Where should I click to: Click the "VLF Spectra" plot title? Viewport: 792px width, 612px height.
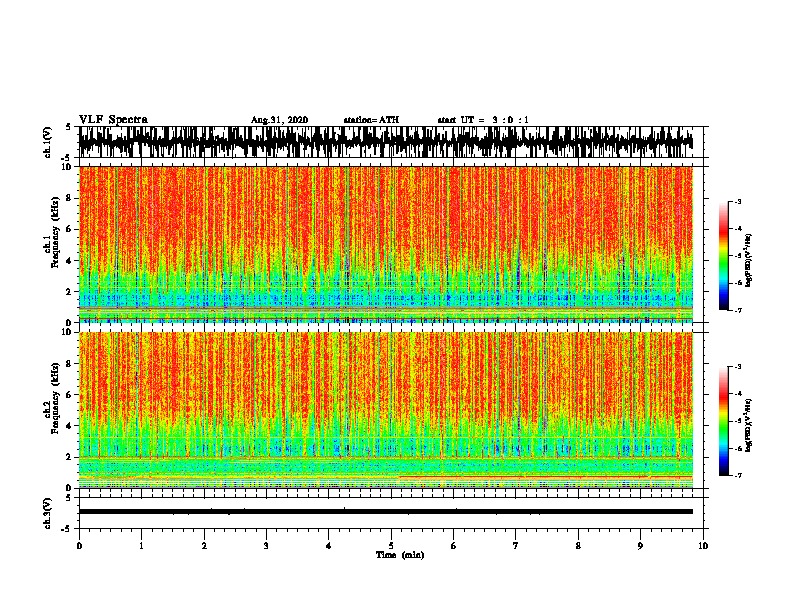[x=113, y=120]
